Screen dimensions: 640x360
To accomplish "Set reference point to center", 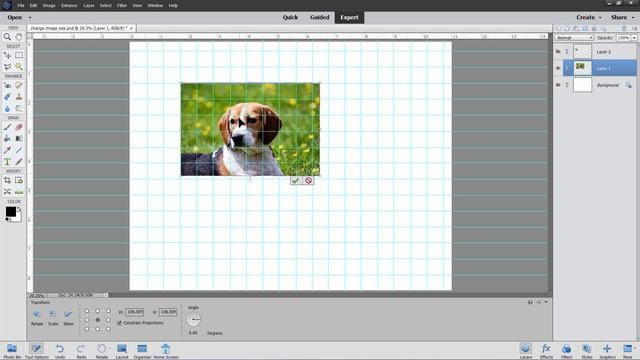I will 98,320.
